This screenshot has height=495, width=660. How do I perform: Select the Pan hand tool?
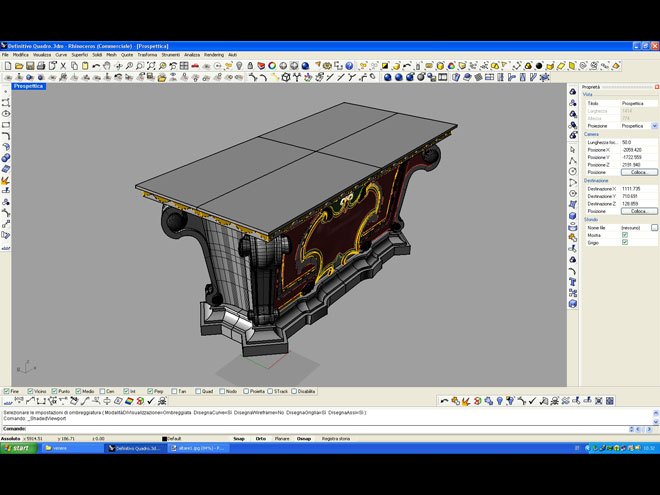coord(107,66)
